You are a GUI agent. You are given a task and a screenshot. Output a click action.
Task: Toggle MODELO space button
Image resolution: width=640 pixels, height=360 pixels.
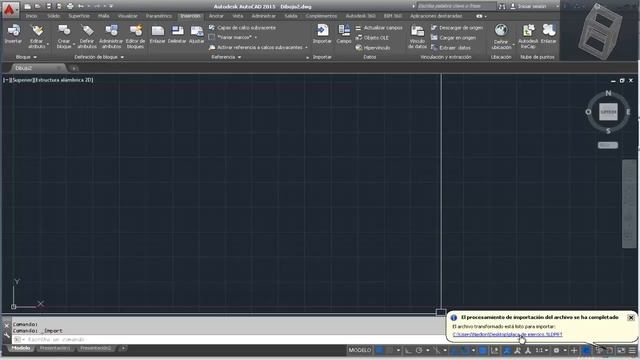pos(360,350)
